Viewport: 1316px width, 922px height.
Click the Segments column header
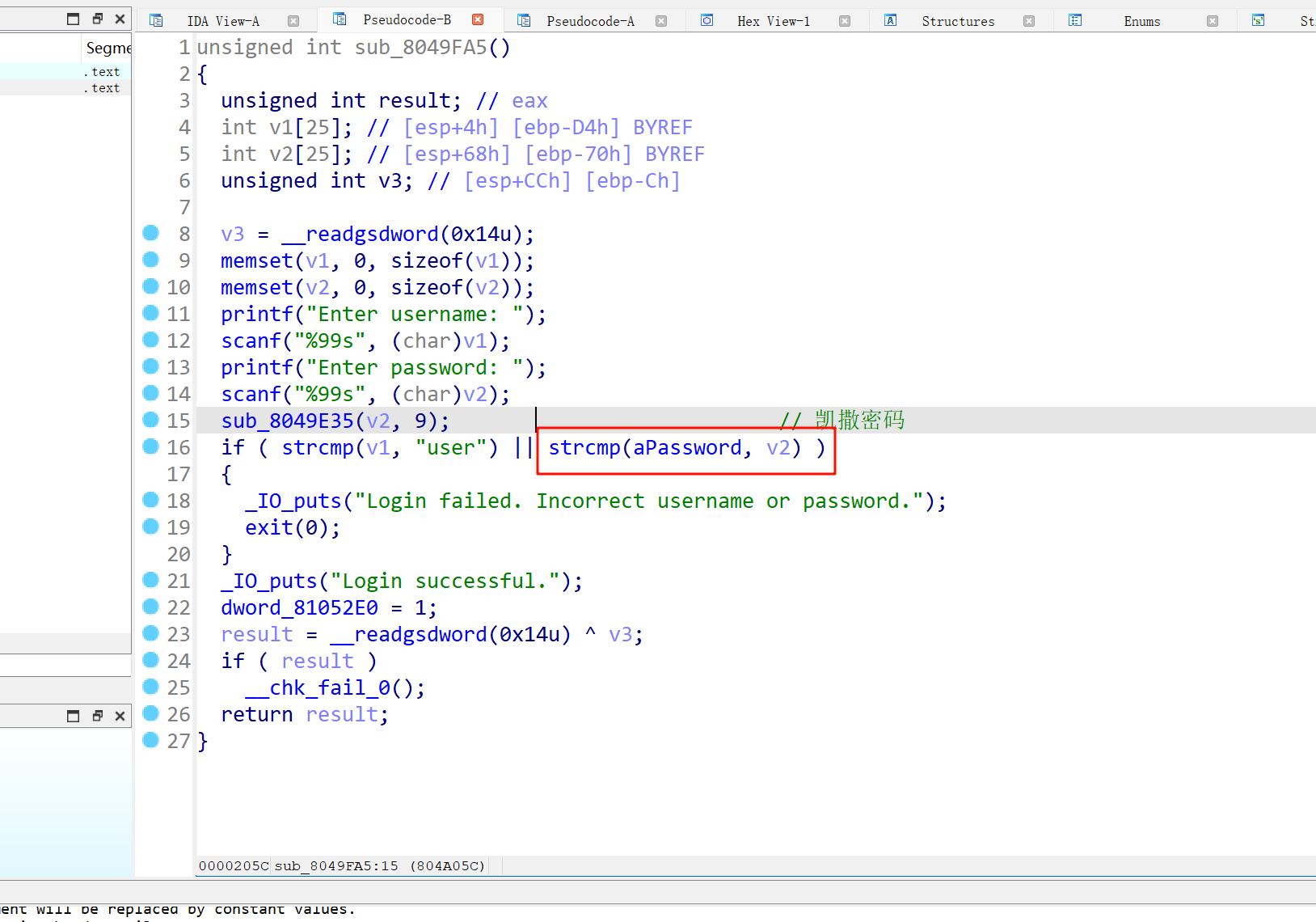point(108,49)
